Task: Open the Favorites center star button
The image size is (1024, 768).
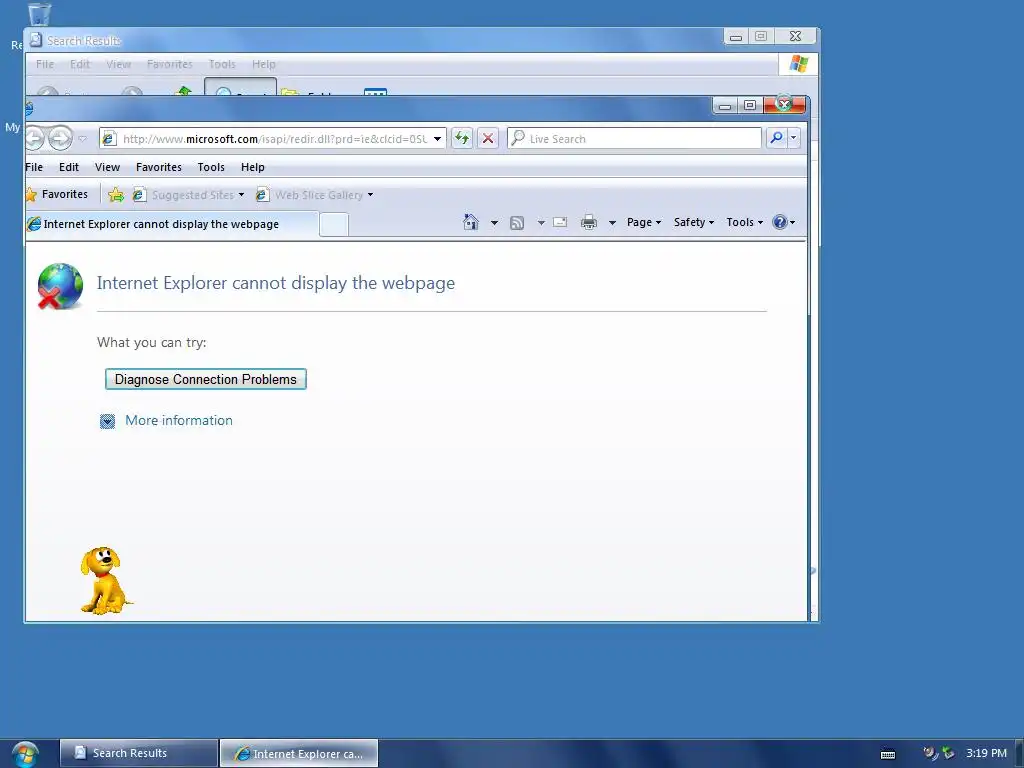Action: coord(57,194)
